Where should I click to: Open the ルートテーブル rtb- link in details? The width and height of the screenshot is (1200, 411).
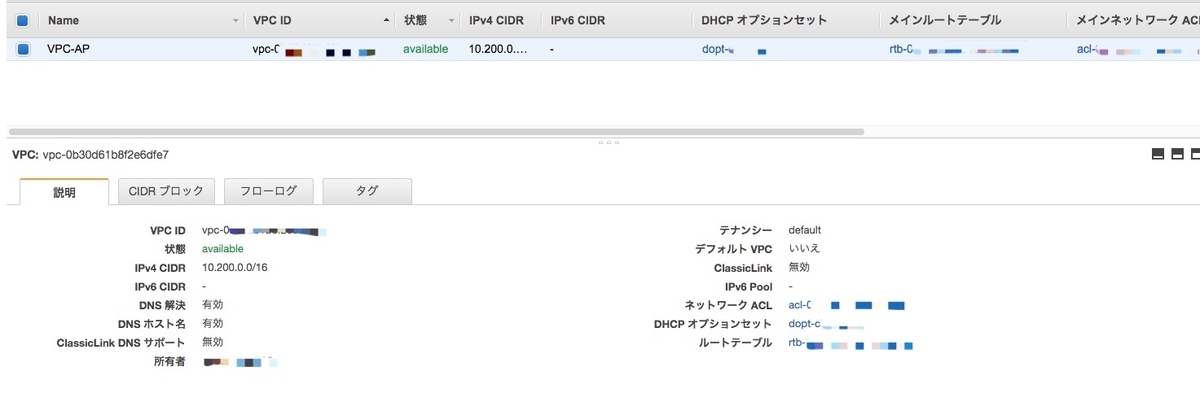pos(851,344)
